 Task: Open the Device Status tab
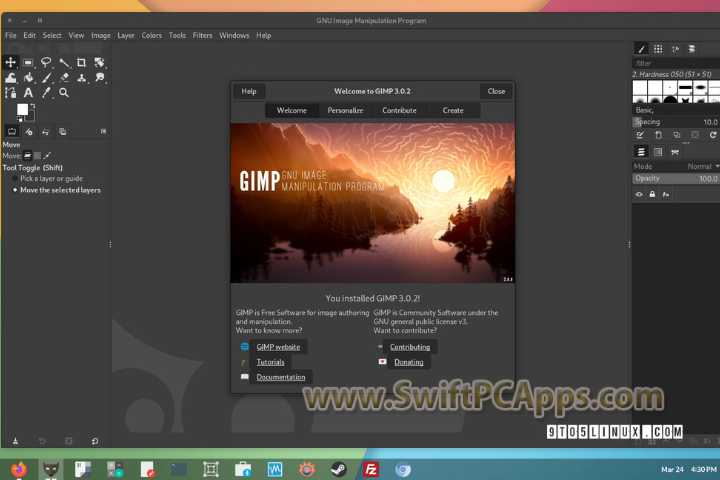coord(29,132)
